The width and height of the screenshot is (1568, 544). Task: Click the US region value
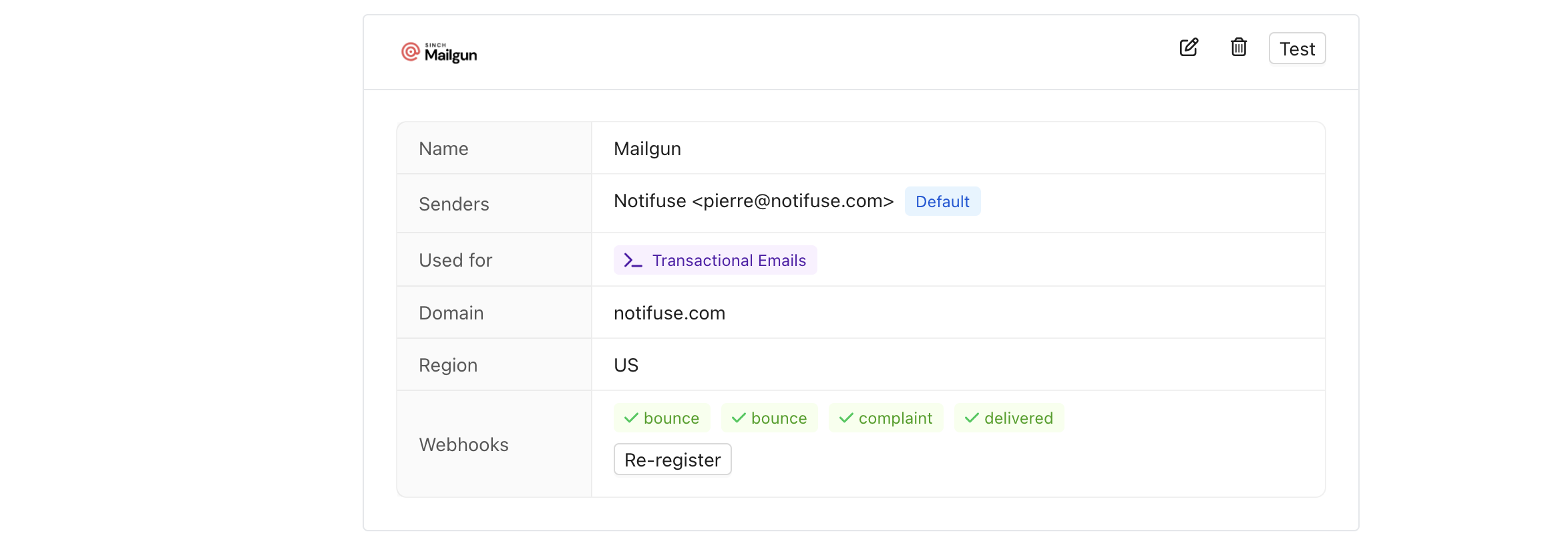coord(626,366)
